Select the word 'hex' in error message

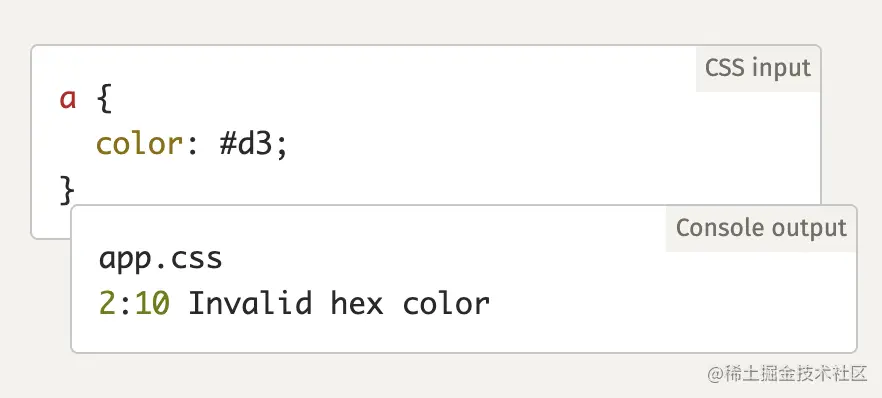point(357,304)
